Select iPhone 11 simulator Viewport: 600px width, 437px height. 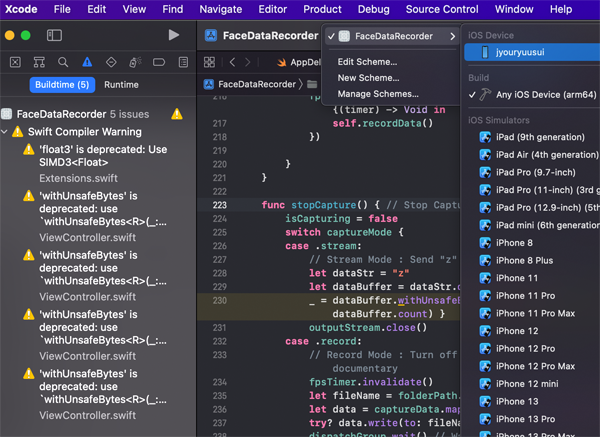[x=533, y=278]
